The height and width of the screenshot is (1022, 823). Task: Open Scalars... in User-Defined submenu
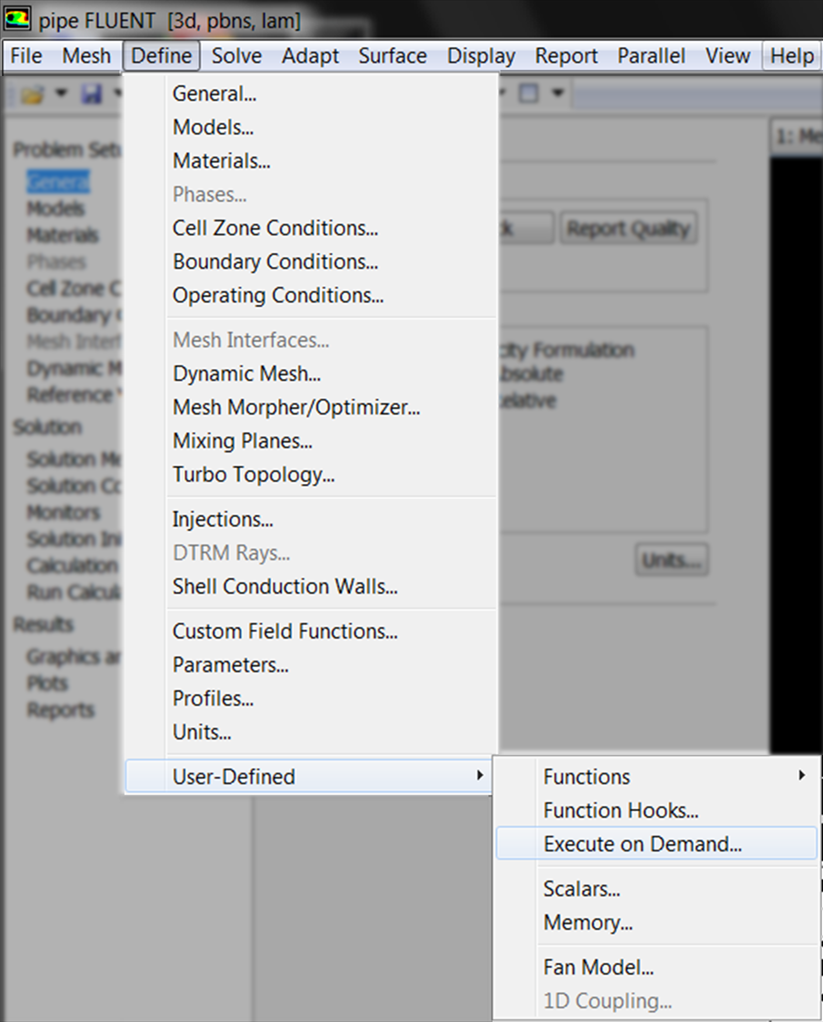point(656,889)
